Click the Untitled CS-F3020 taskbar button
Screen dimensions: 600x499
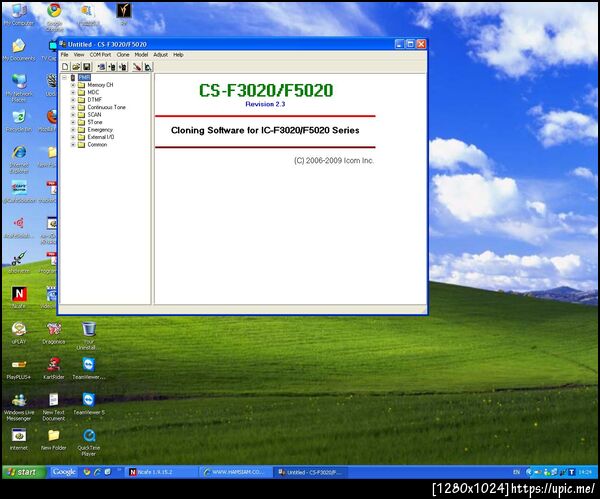click(x=310, y=472)
